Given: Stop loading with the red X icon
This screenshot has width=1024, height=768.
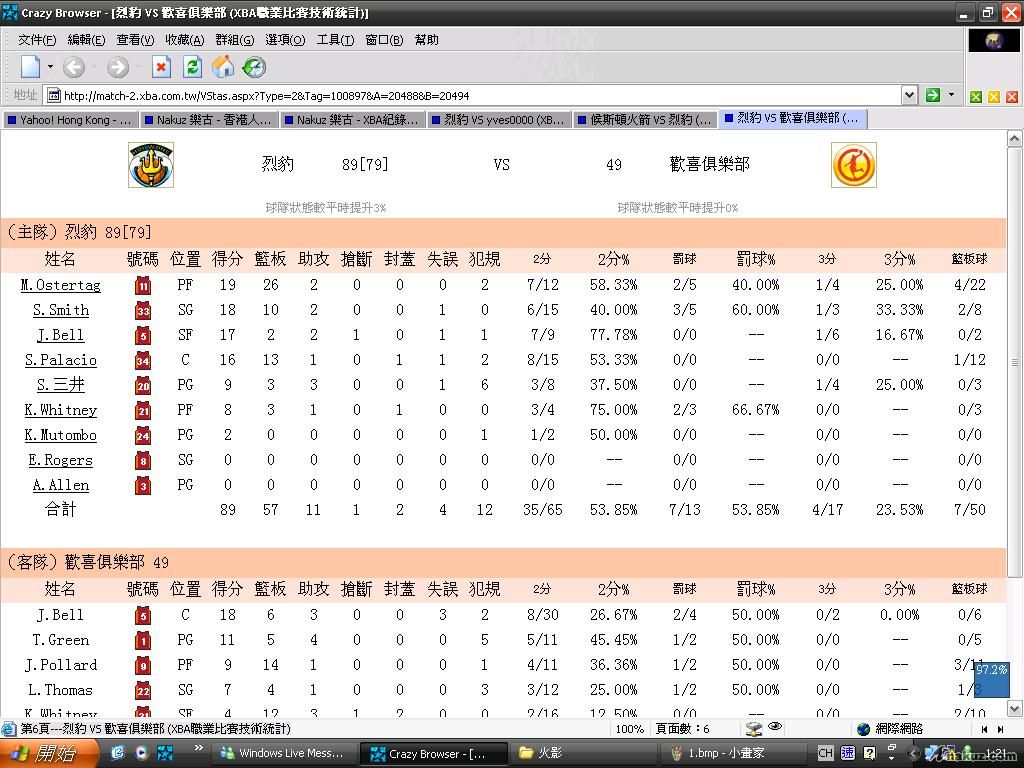Looking at the screenshot, I should (161, 67).
